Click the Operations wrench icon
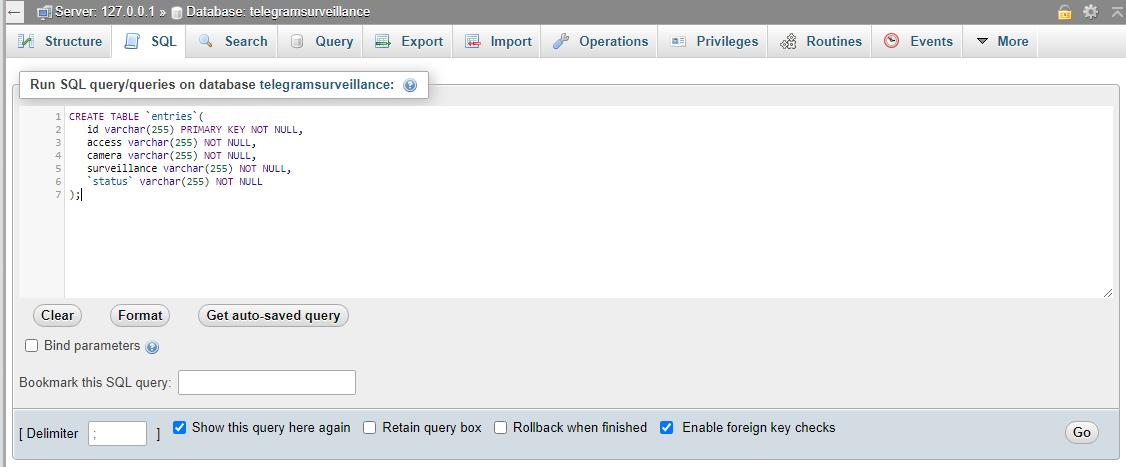Image resolution: width=1126 pixels, height=467 pixels. (x=561, y=41)
